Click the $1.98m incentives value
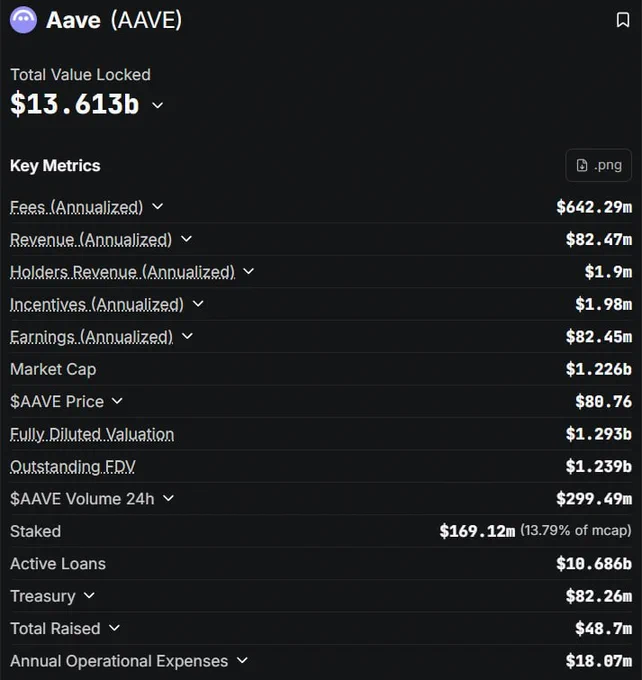Image resolution: width=642 pixels, height=680 pixels. click(x=603, y=304)
